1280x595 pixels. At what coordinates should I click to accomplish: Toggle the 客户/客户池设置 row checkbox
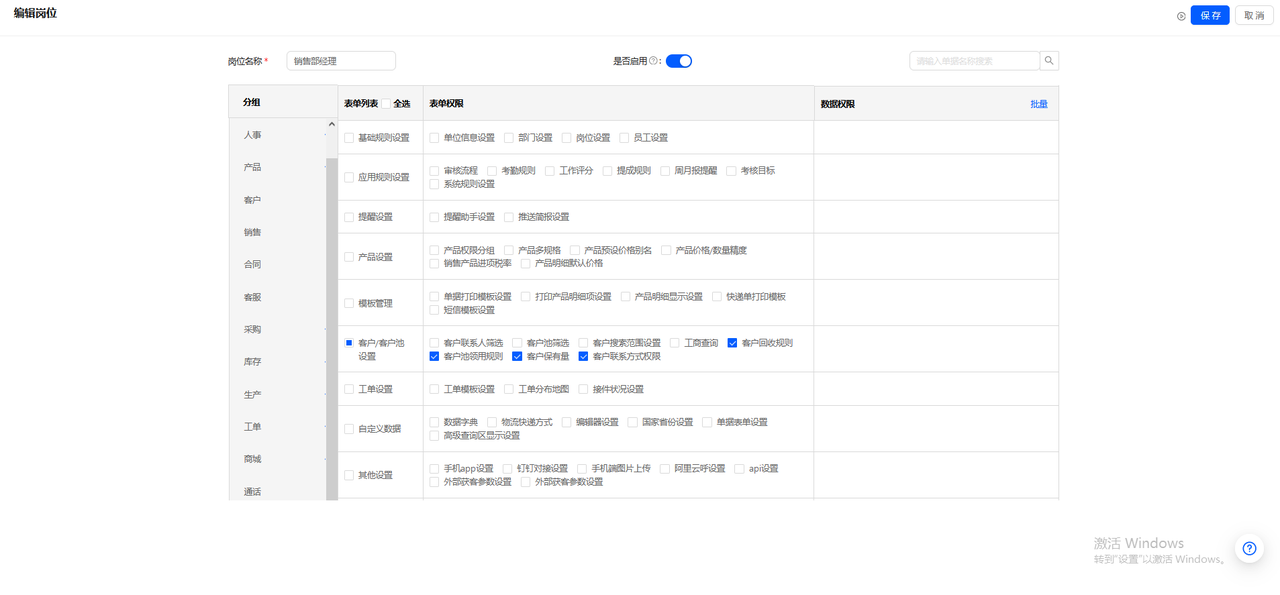(x=349, y=343)
